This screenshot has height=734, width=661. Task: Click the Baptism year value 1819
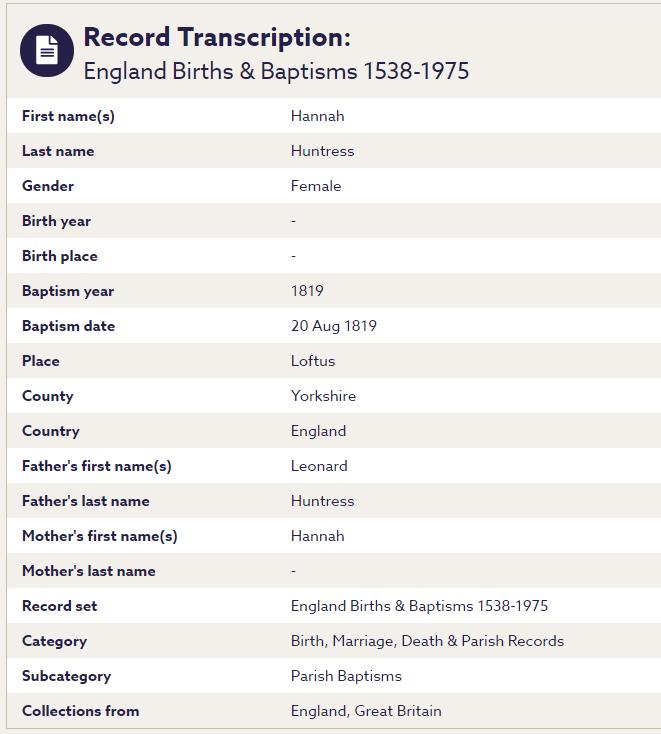click(x=307, y=291)
